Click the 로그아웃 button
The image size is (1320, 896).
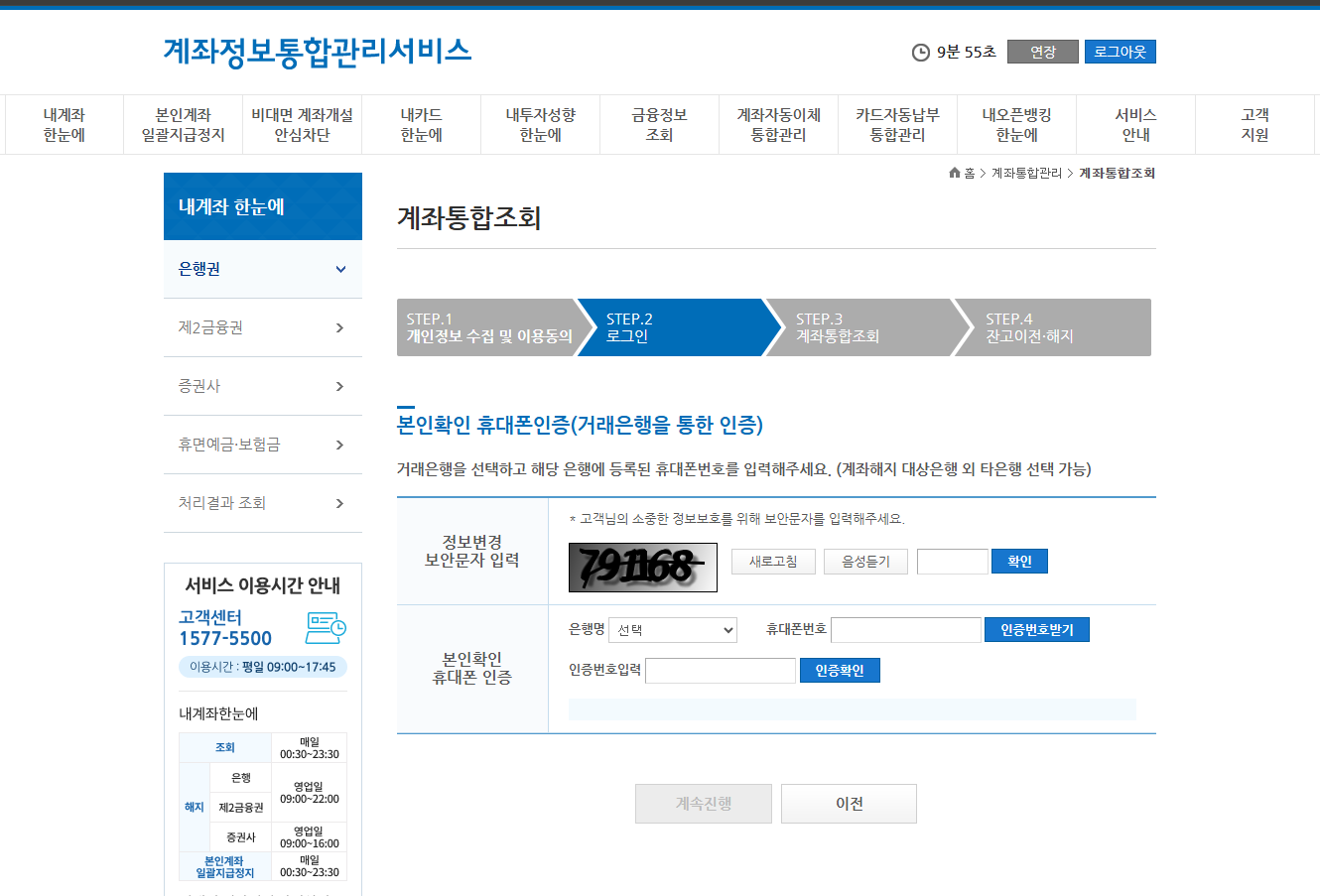[1120, 53]
